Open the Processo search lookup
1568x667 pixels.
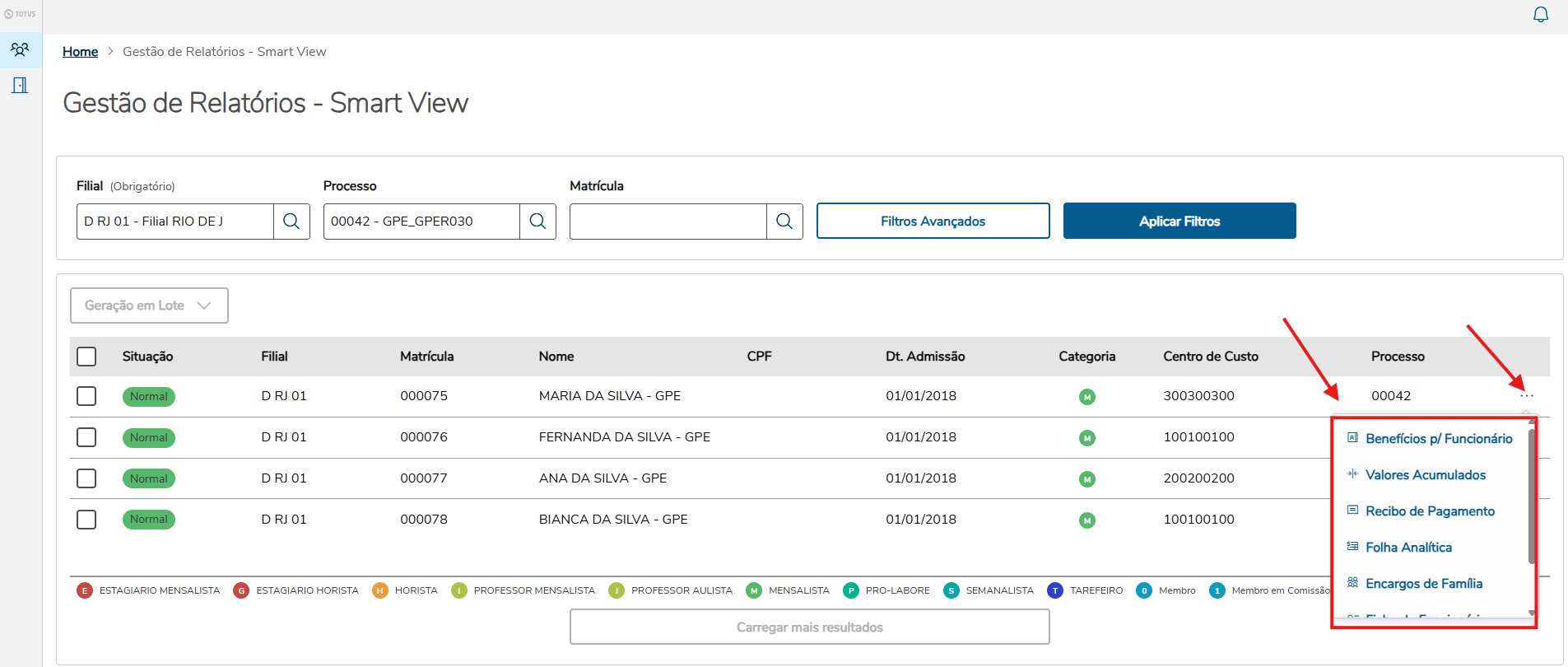(537, 222)
